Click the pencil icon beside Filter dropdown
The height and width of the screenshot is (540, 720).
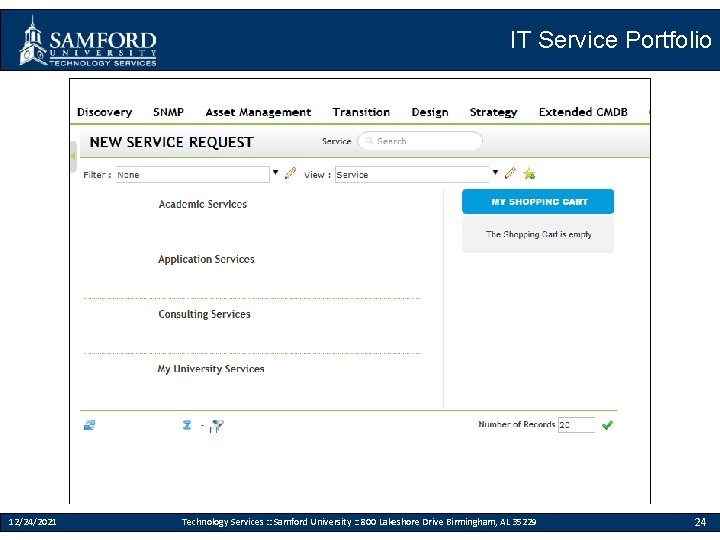coord(290,173)
